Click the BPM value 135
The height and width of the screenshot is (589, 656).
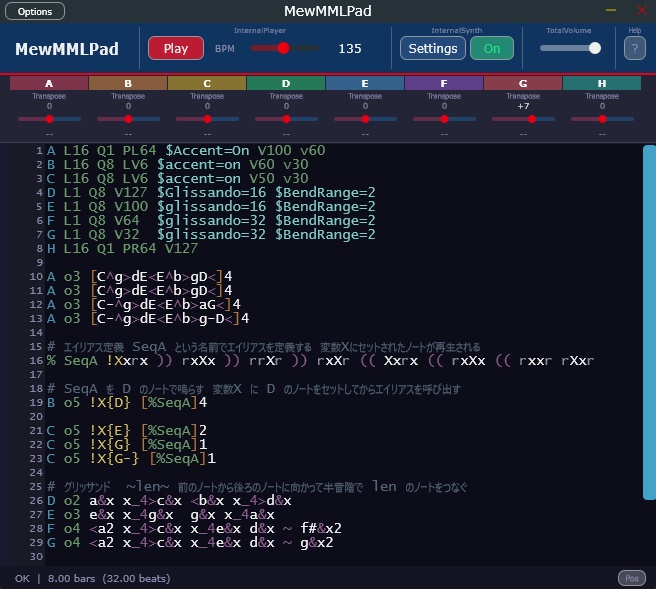tap(350, 49)
